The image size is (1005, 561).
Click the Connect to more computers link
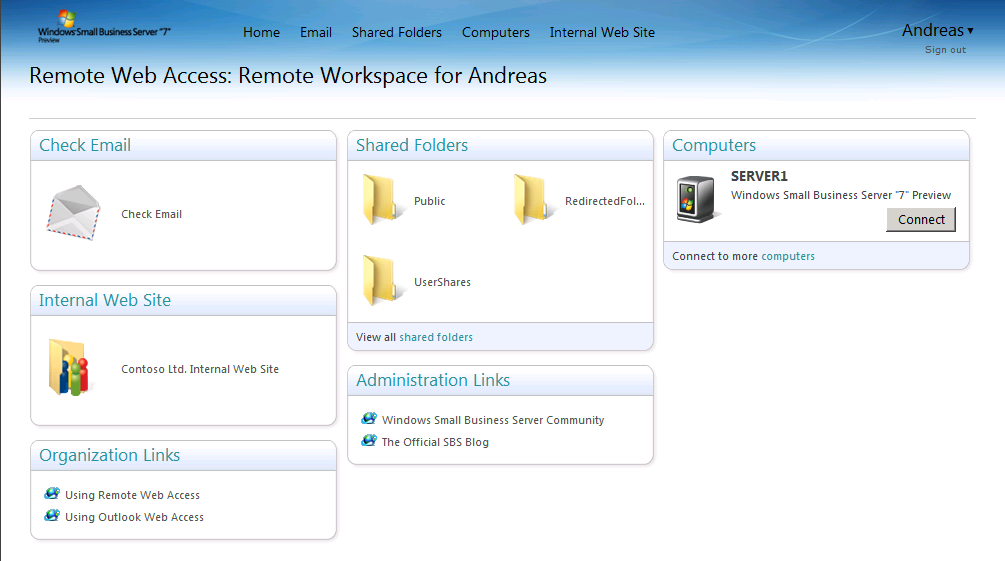(788, 256)
